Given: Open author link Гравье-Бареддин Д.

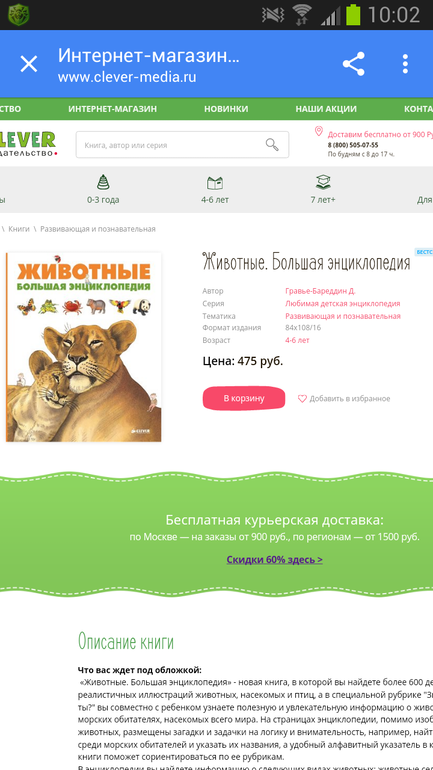Looking at the screenshot, I should (320, 291).
